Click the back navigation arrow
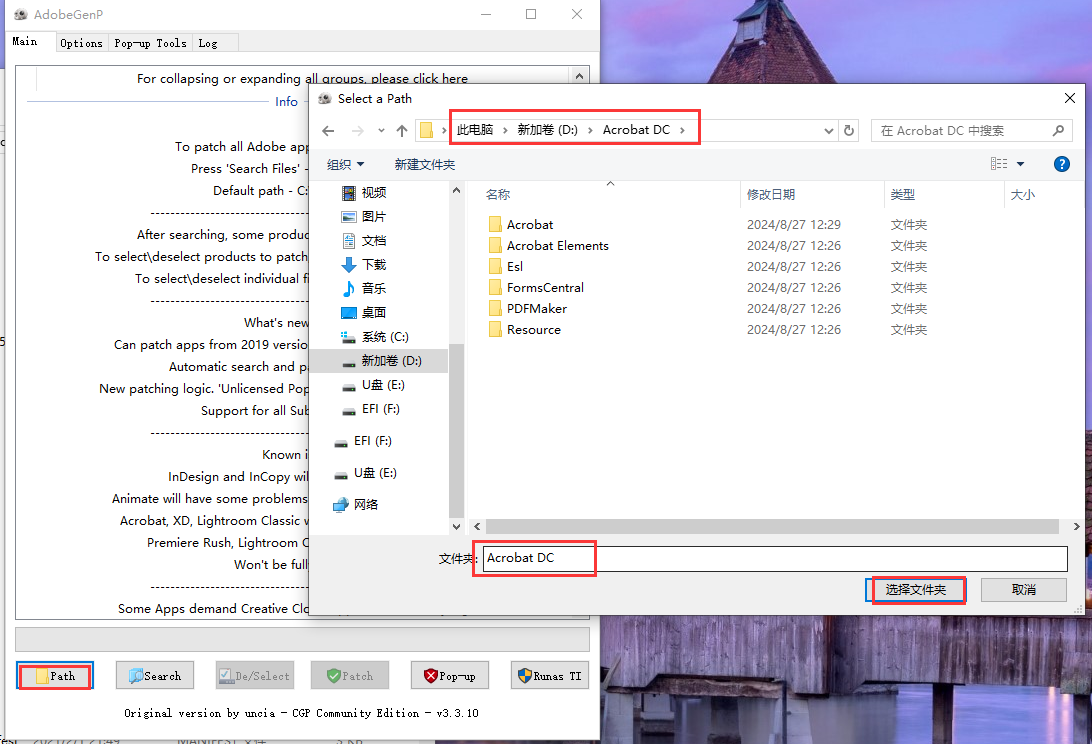The height and width of the screenshot is (744, 1092). pyautogui.click(x=327, y=130)
